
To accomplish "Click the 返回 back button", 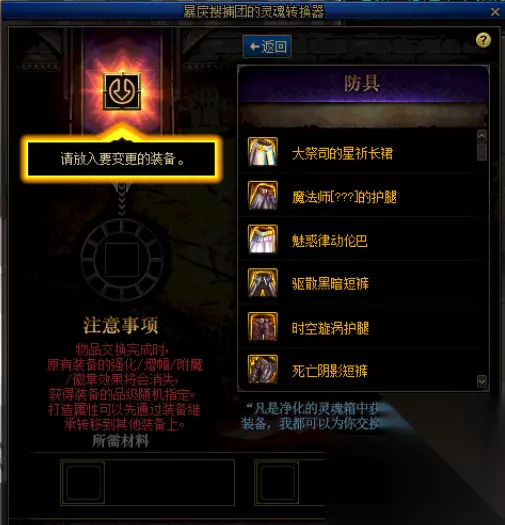I will [x=267, y=46].
